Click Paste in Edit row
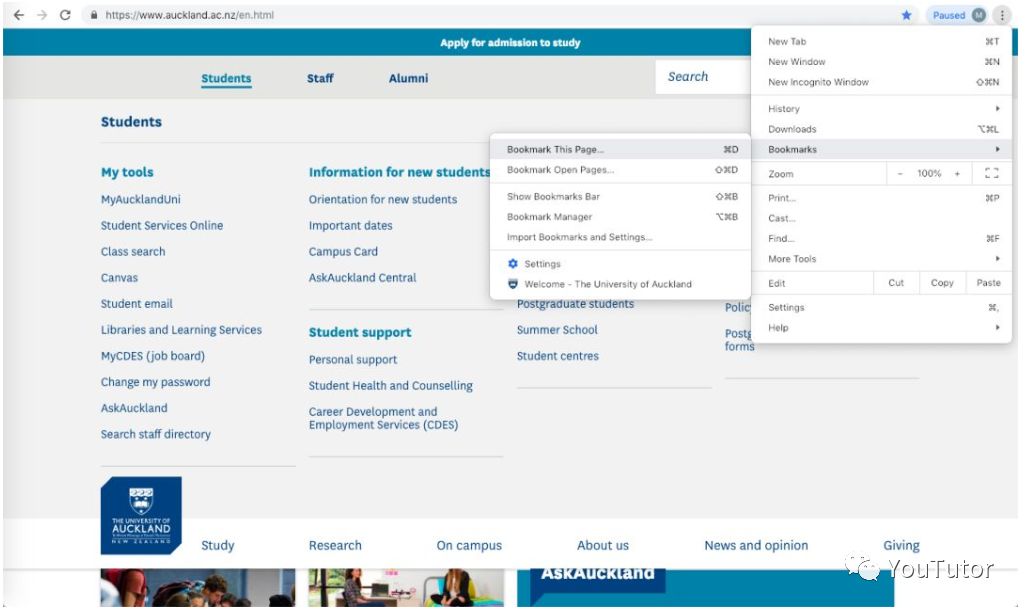1027x611 pixels. (988, 283)
